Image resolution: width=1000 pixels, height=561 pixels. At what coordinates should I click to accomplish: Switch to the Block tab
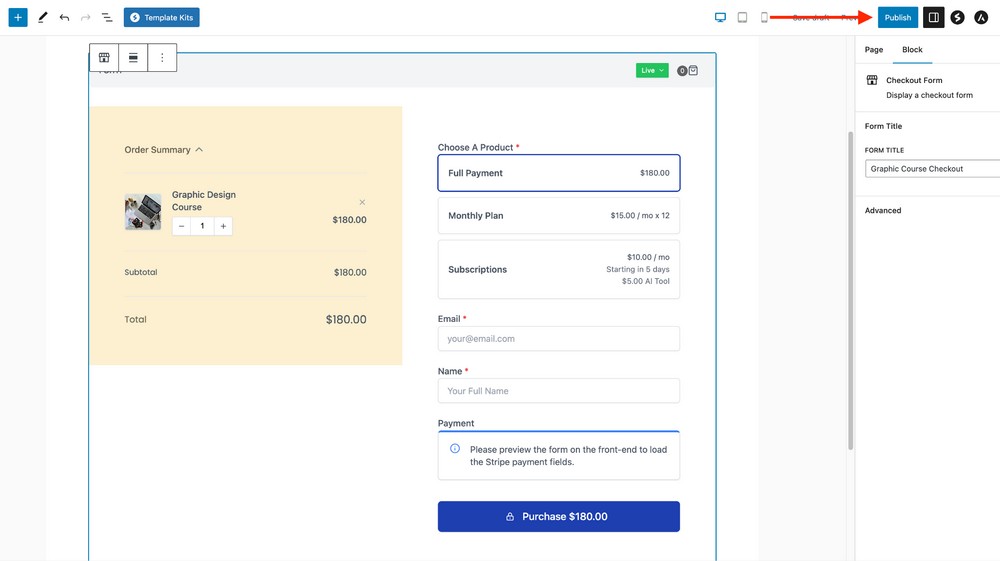point(912,50)
